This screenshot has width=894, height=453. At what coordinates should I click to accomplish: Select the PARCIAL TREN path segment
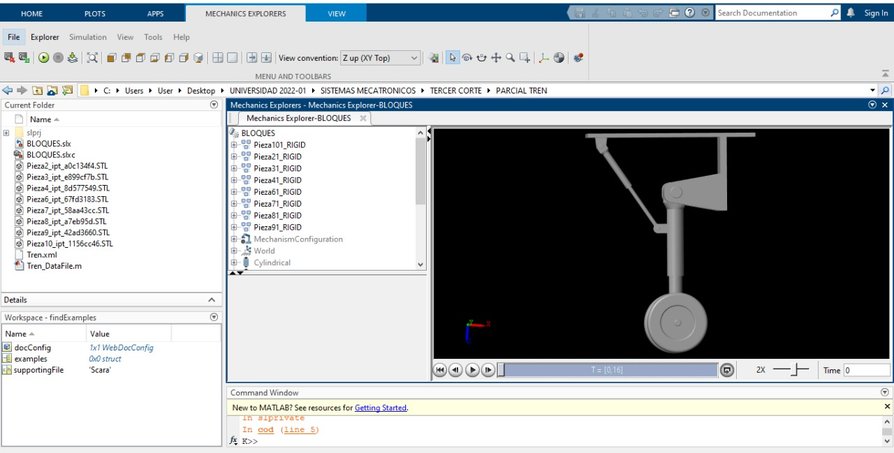[521, 91]
